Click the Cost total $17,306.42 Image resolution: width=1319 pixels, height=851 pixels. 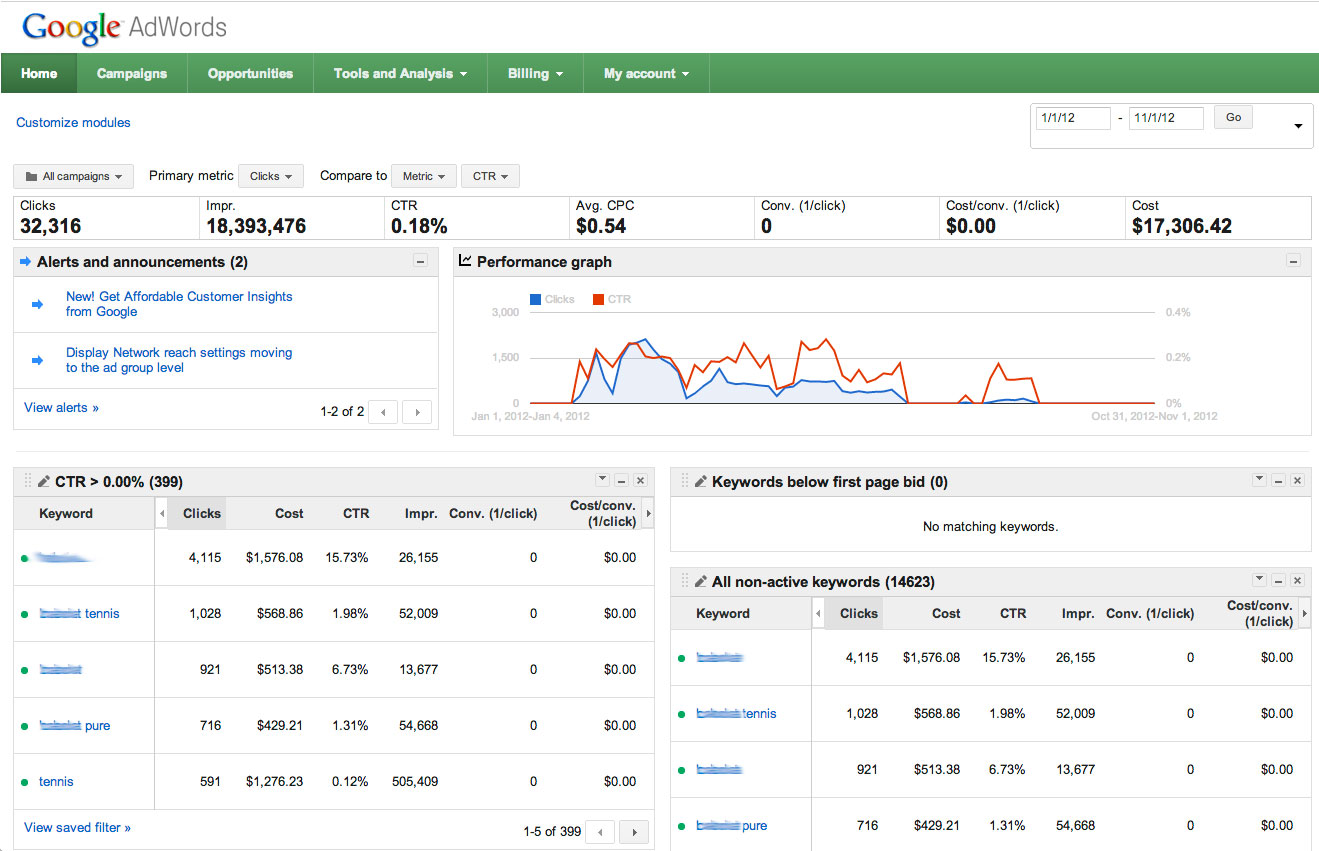1182,226
